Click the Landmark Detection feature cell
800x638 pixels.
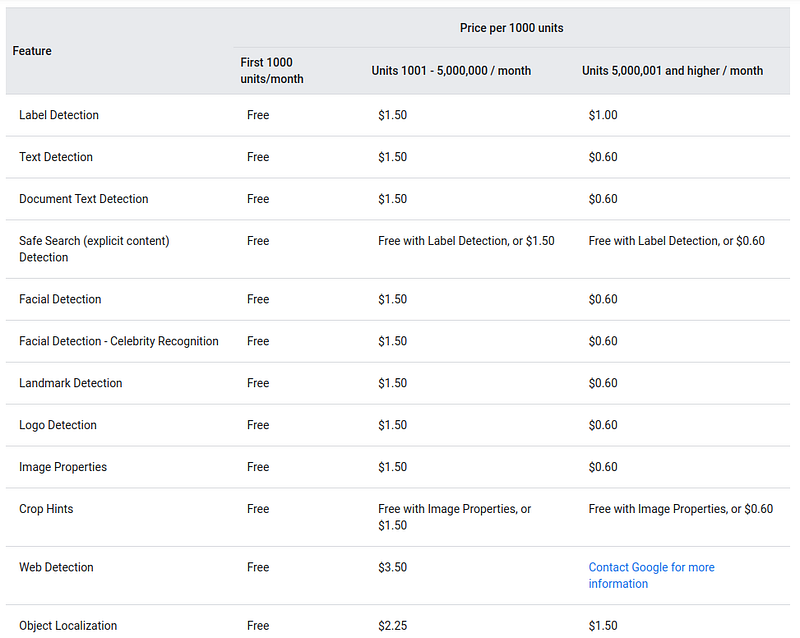click(x=70, y=383)
